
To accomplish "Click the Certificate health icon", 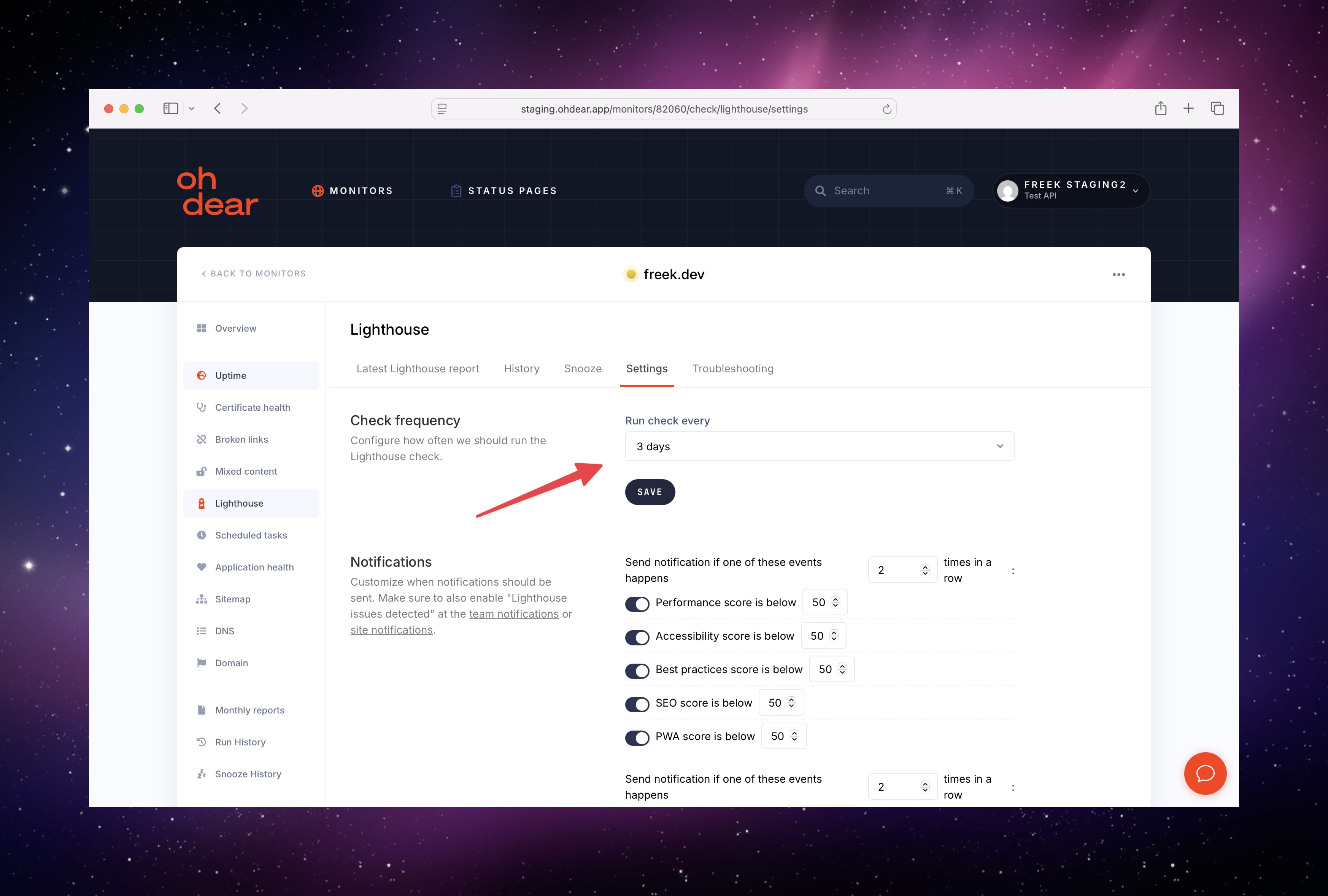I will 201,407.
